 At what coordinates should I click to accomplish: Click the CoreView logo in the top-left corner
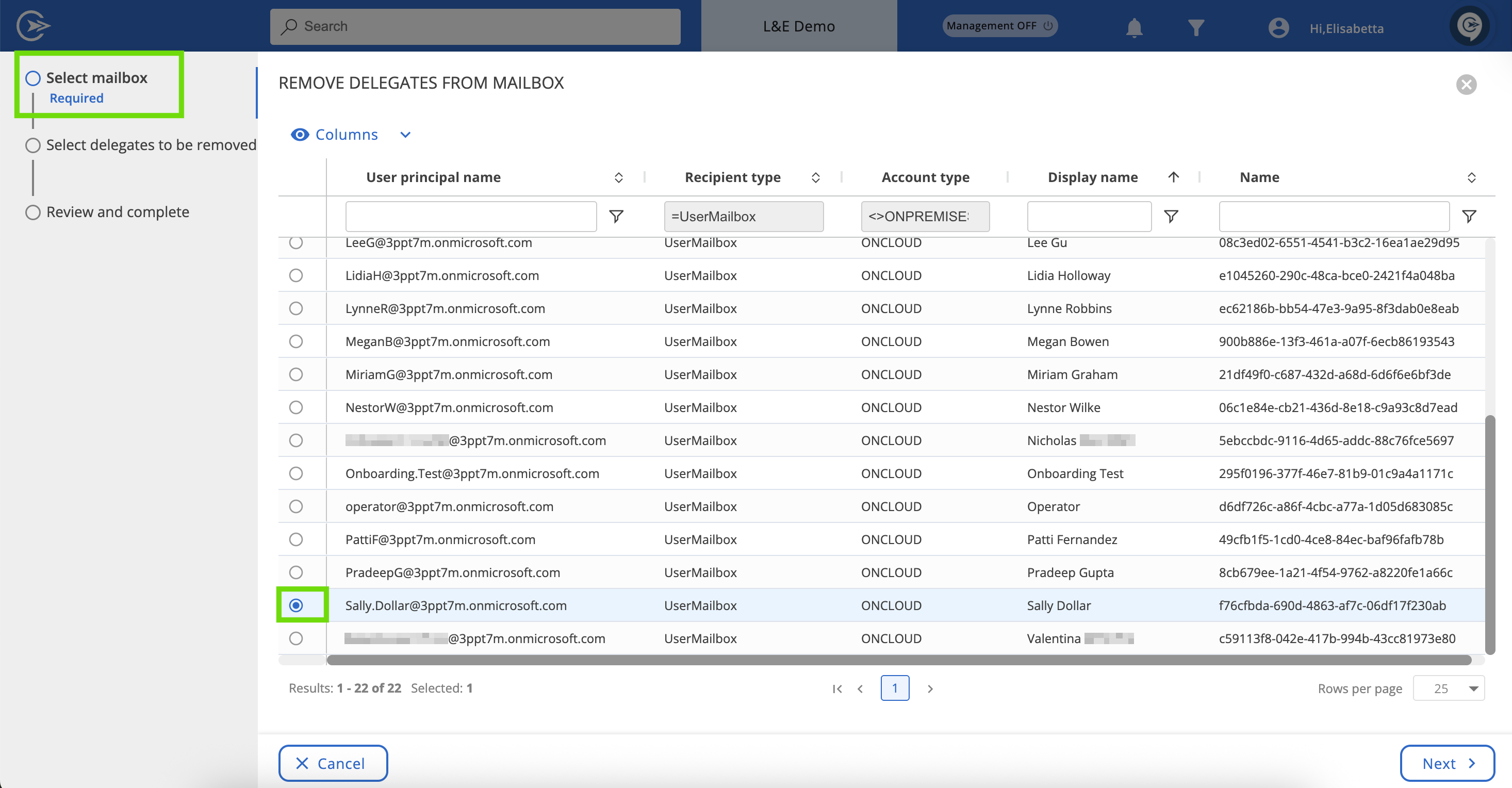point(34,26)
